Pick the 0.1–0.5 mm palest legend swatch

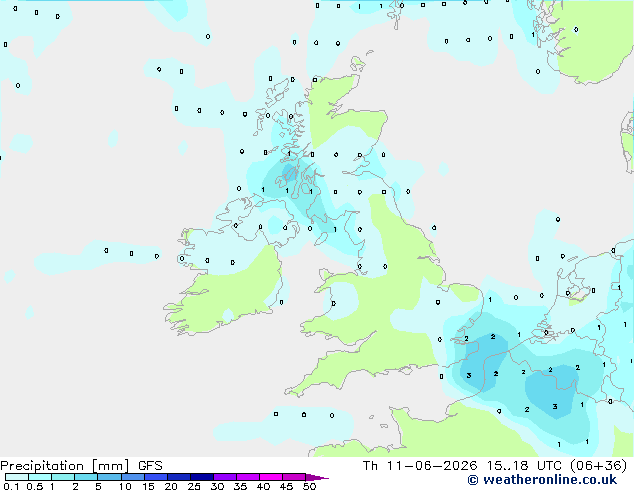pyautogui.click(x=17, y=477)
